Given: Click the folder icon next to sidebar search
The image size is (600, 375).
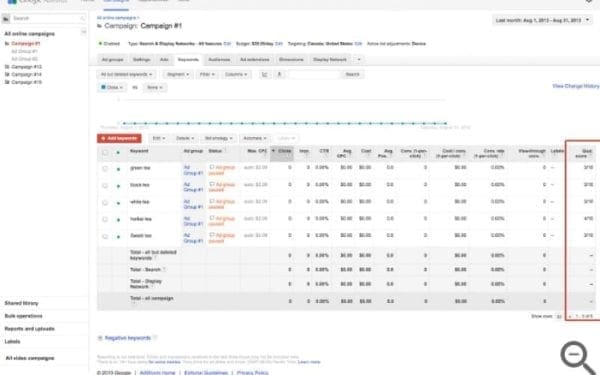Looking at the screenshot, I should [x=6, y=18].
